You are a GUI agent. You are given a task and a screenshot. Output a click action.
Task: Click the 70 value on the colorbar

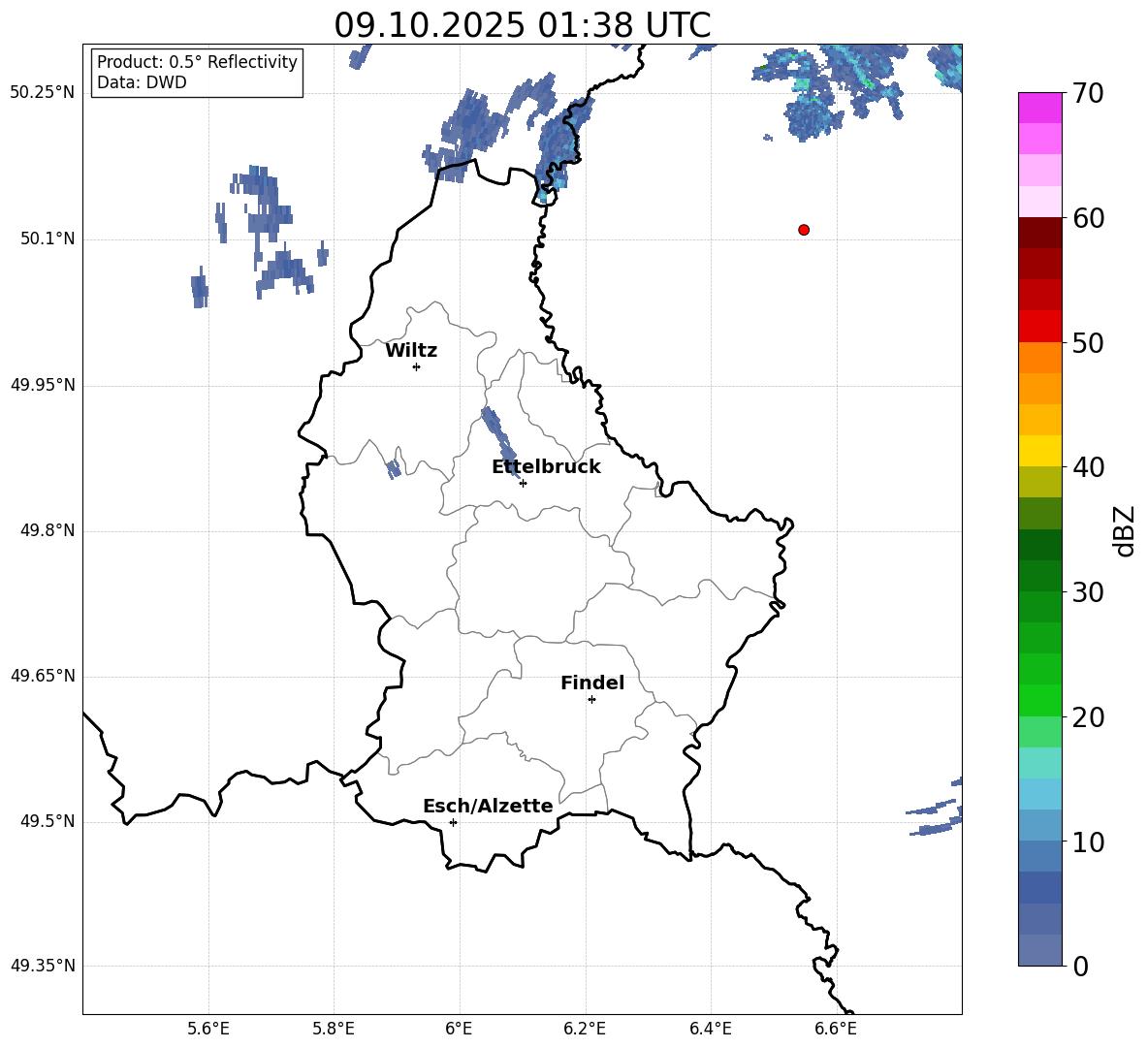(x=1087, y=93)
